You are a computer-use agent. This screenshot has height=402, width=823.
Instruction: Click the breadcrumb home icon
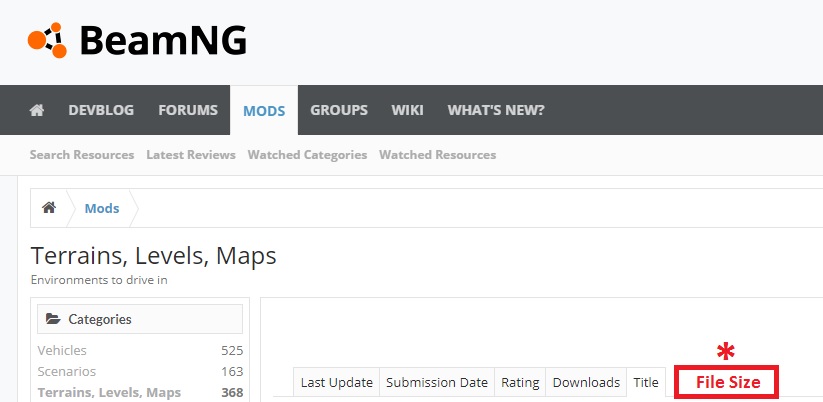tap(49, 208)
